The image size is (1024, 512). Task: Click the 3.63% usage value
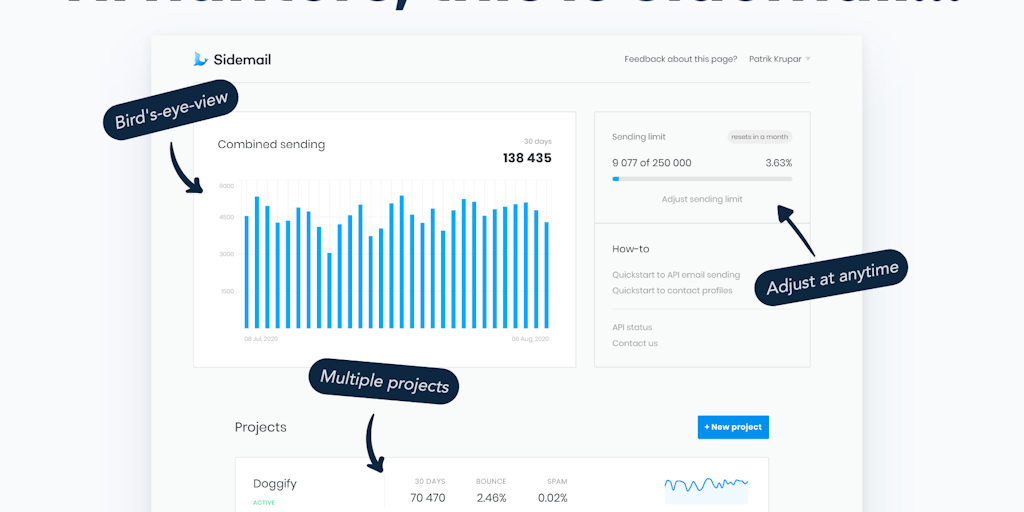point(778,163)
